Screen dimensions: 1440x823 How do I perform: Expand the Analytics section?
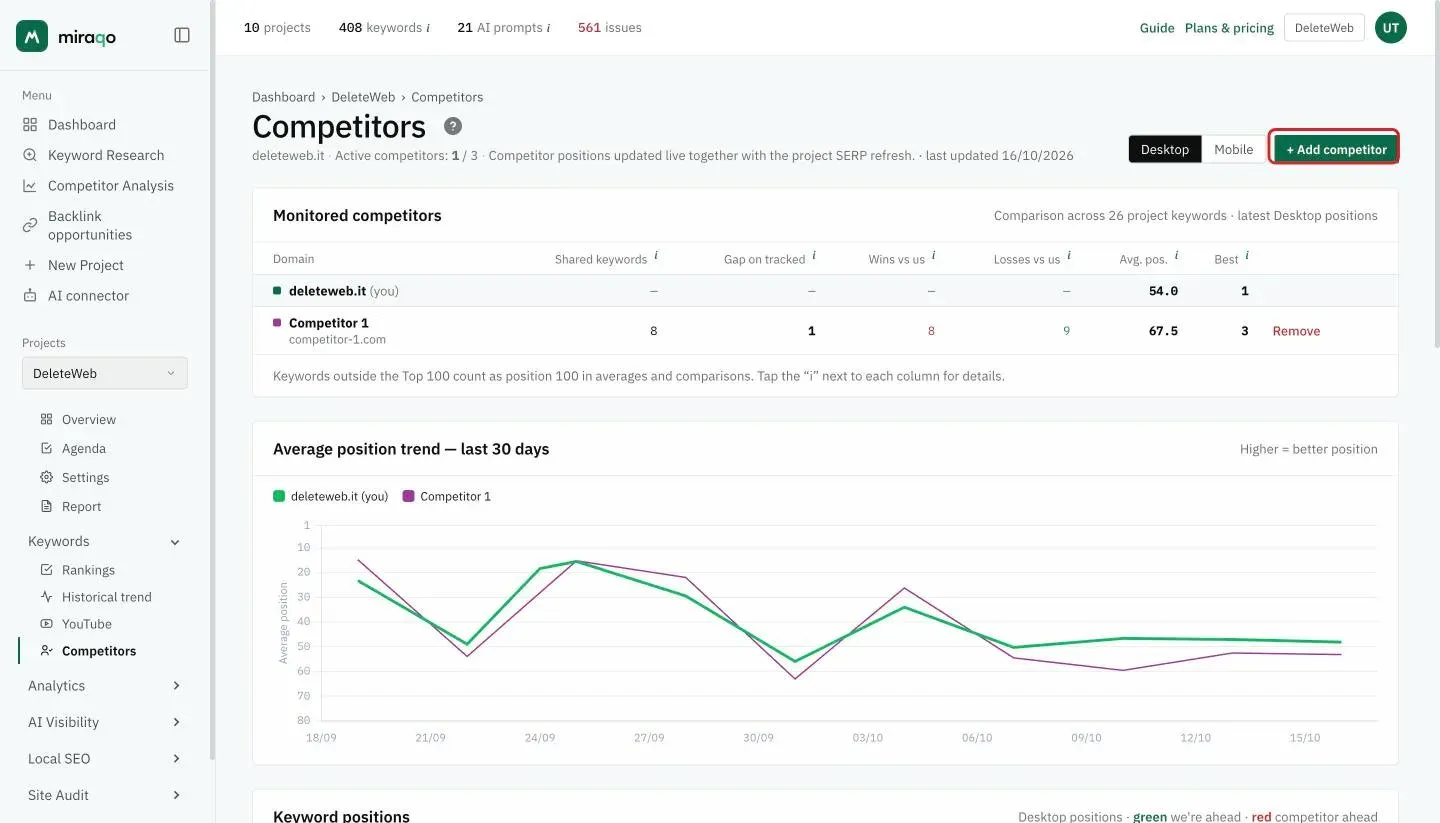[105, 686]
